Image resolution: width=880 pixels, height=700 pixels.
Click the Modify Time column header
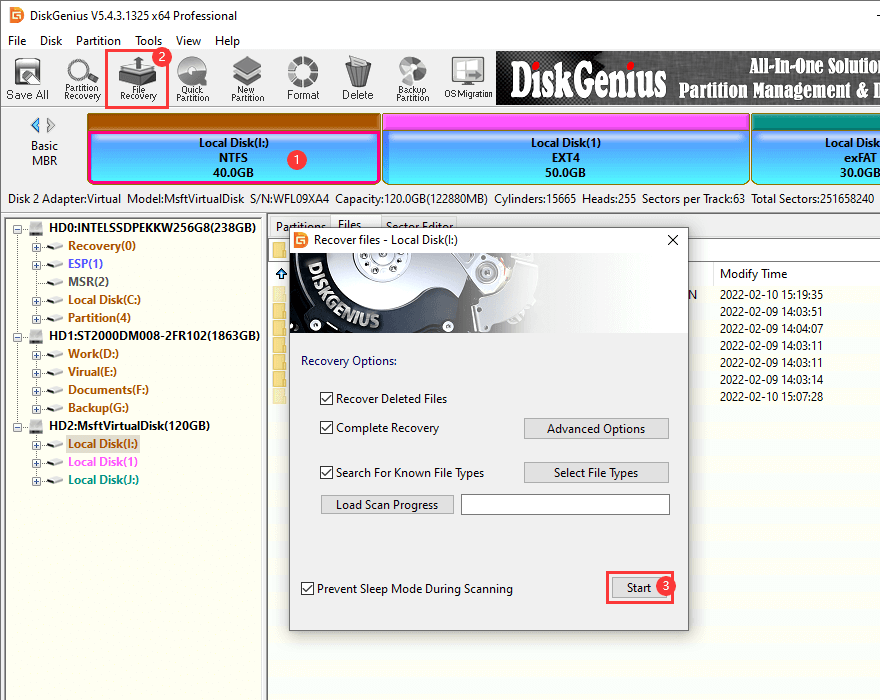click(x=753, y=273)
